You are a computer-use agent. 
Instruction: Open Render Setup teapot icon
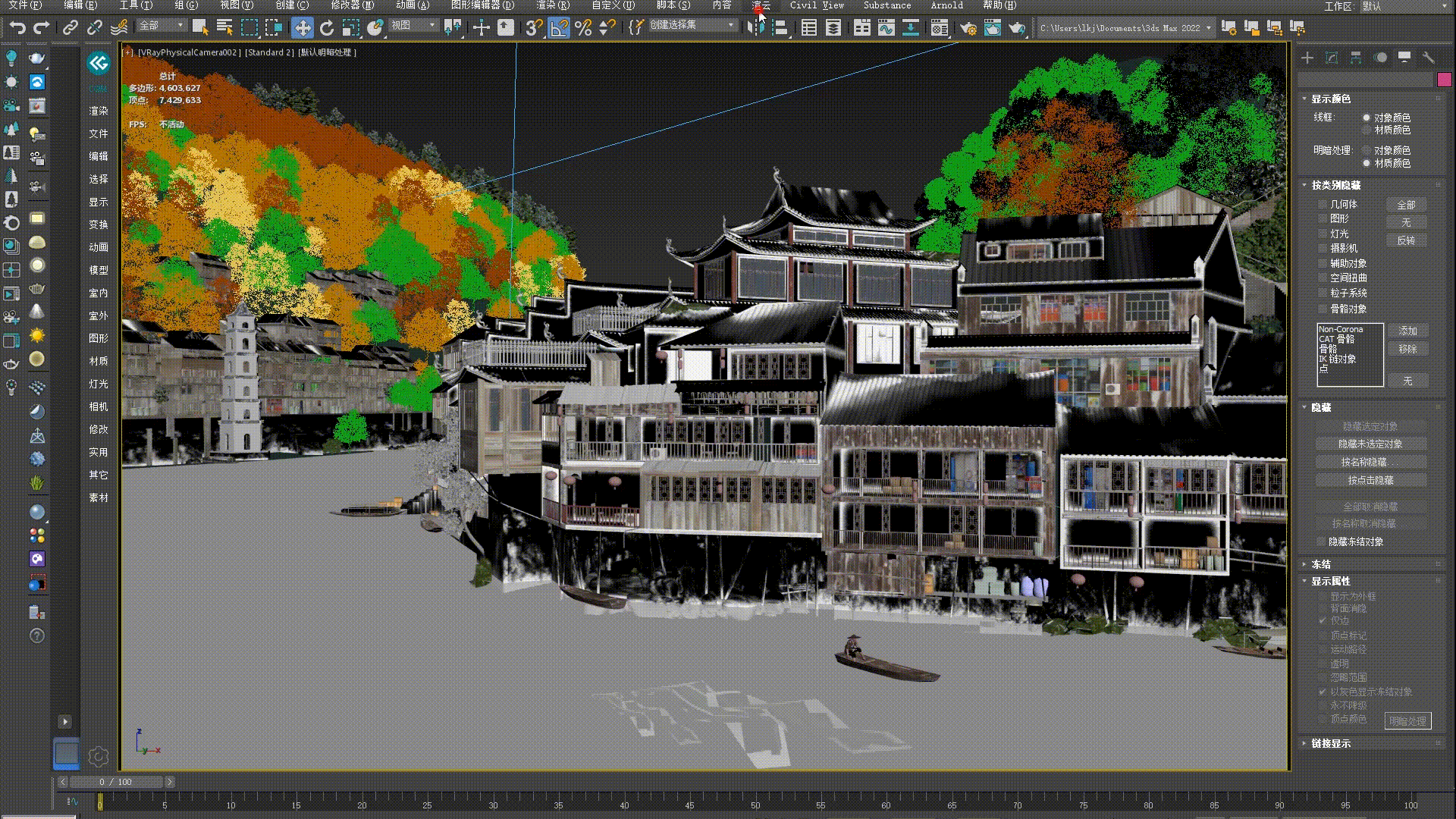(968, 28)
